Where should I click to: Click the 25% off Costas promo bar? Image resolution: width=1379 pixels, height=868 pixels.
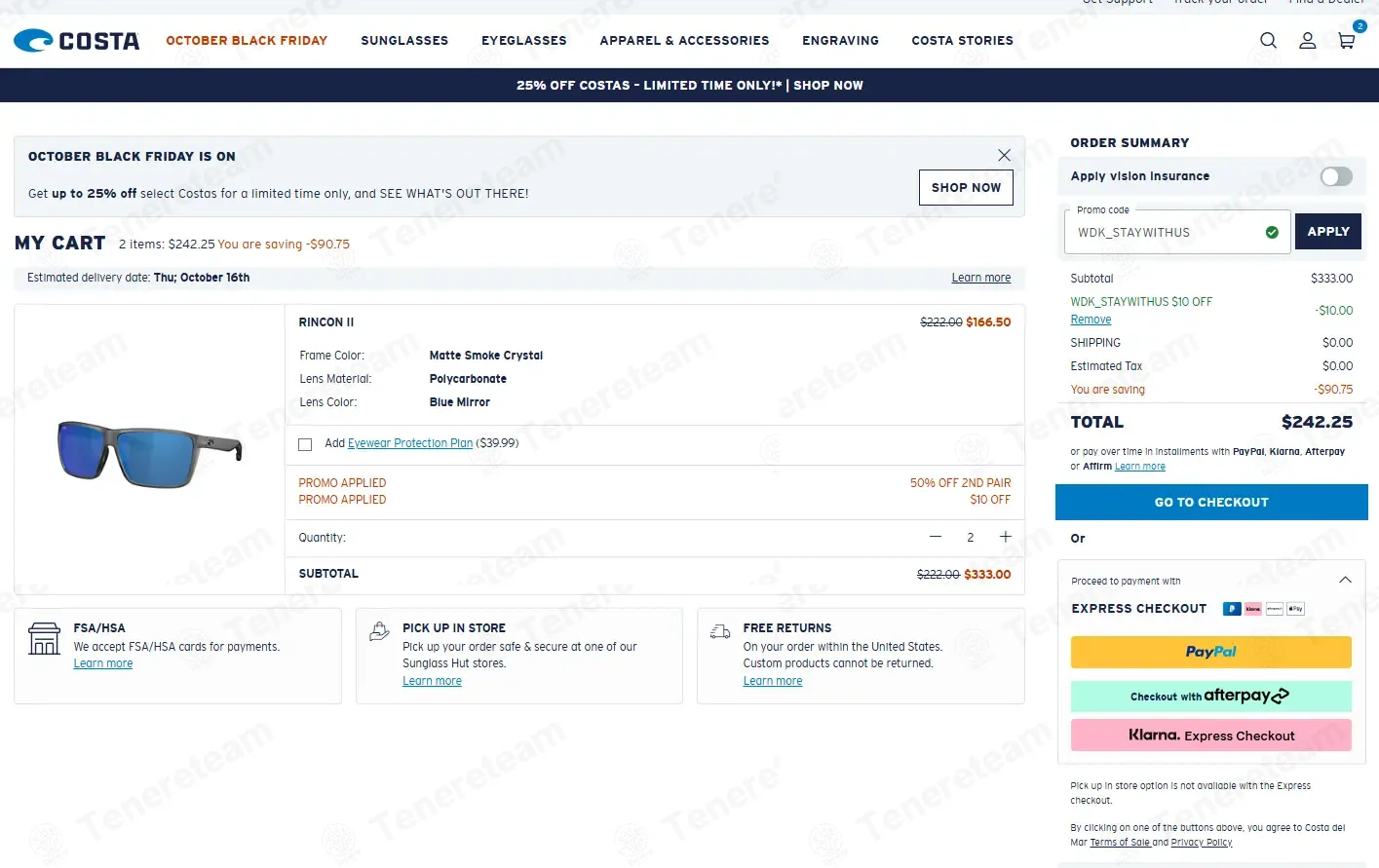[690, 86]
